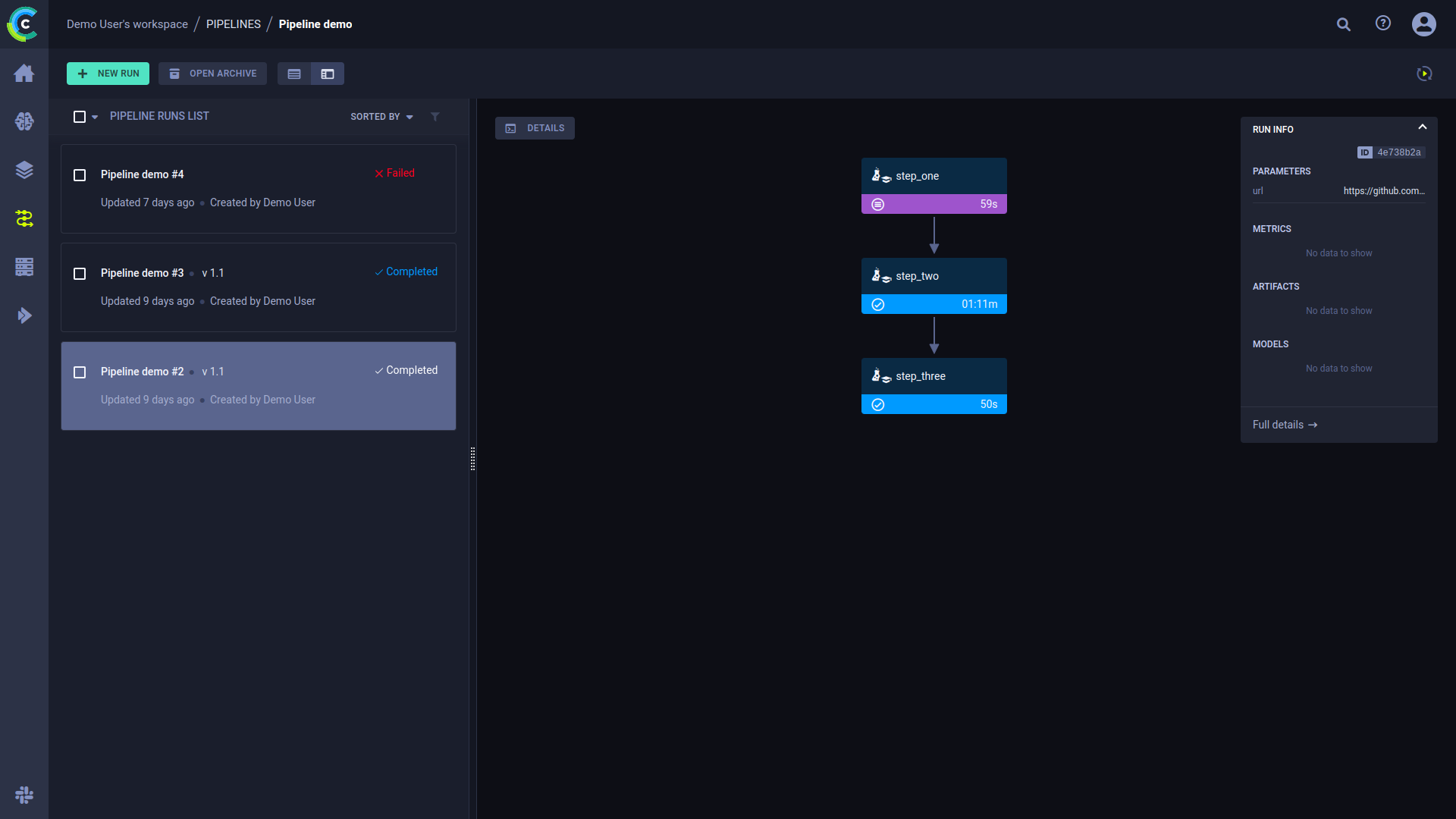Switch to table view mode

294,74
